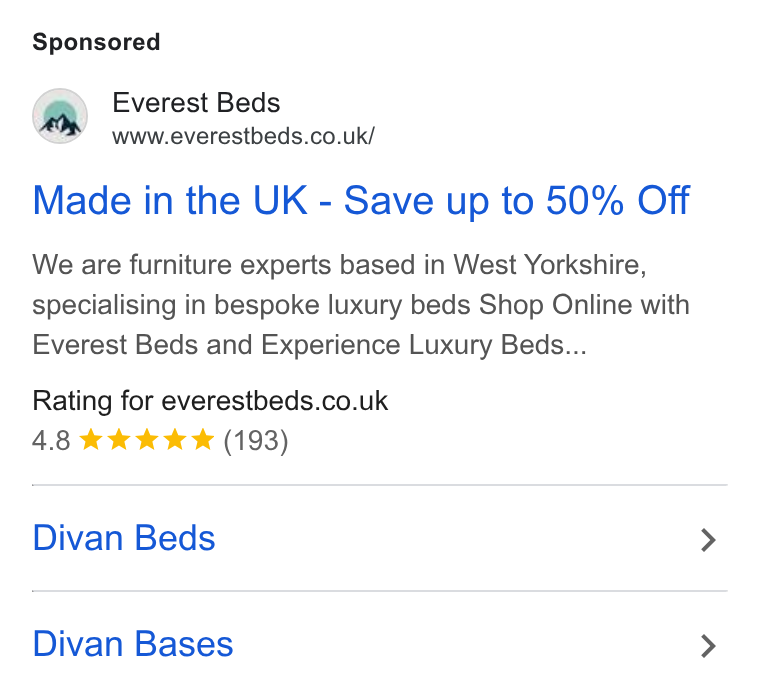Screen dimensions: 760x696
Task: Click the Rating for everestbeds.co.uk text
Action: pyautogui.click(x=210, y=401)
